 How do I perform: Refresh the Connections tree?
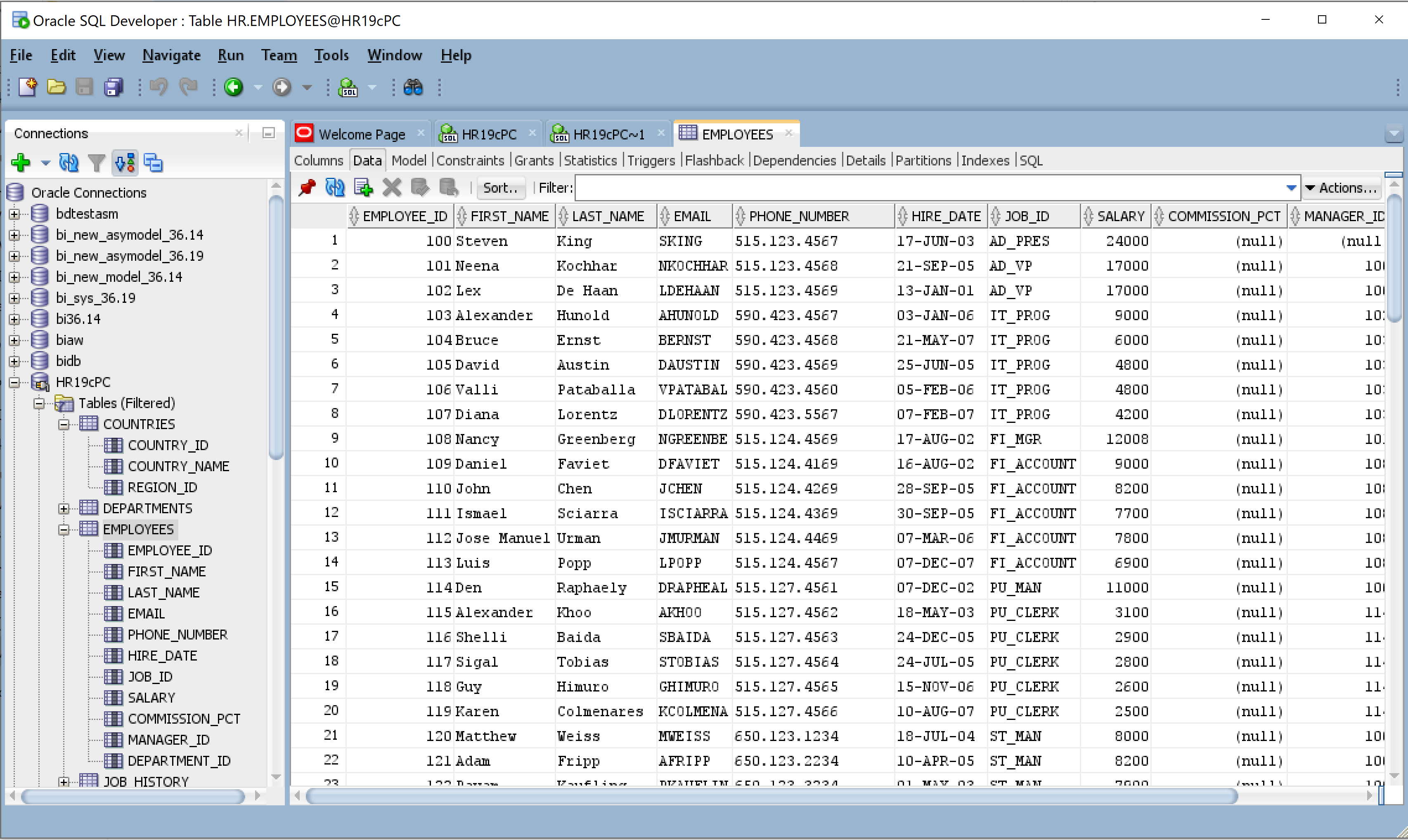tap(69, 163)
